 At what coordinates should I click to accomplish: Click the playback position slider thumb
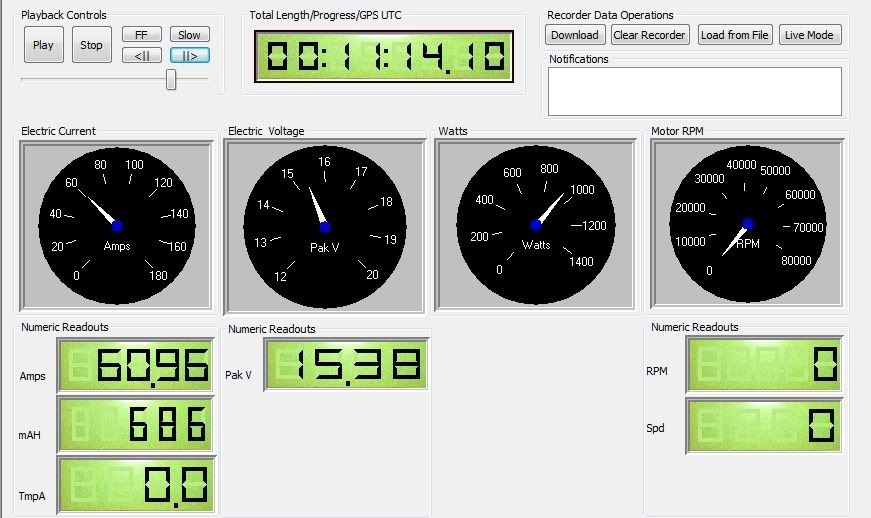point(171,80)
